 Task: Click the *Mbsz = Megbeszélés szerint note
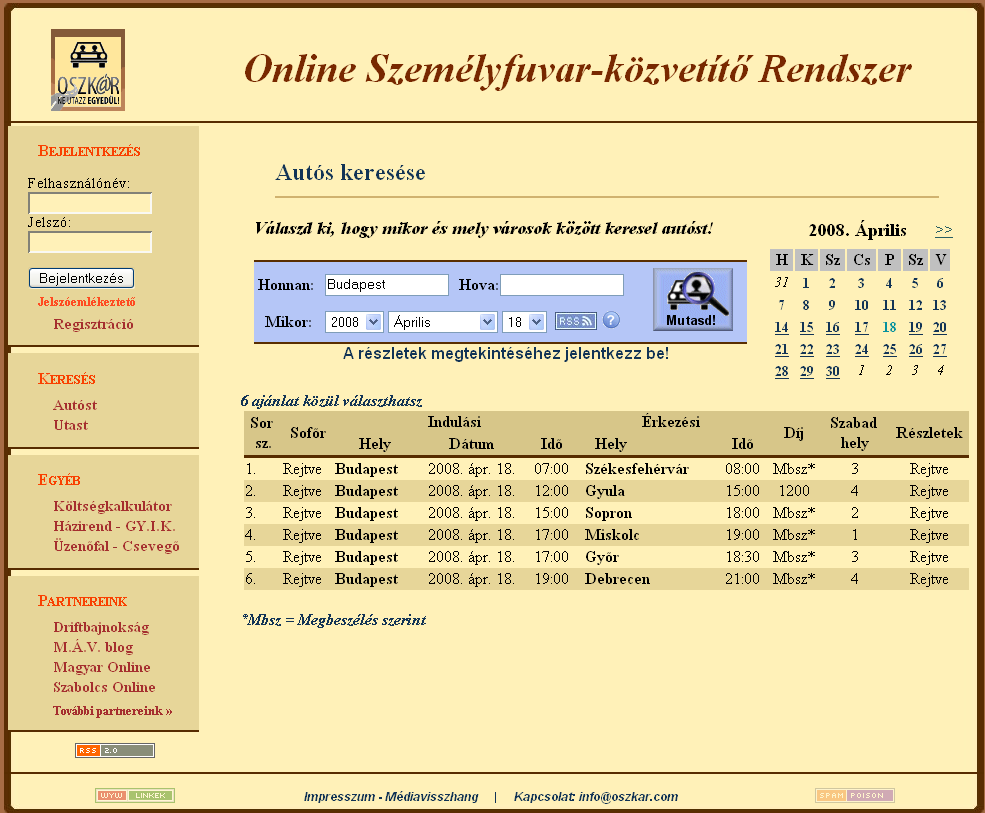click(334, 620)
